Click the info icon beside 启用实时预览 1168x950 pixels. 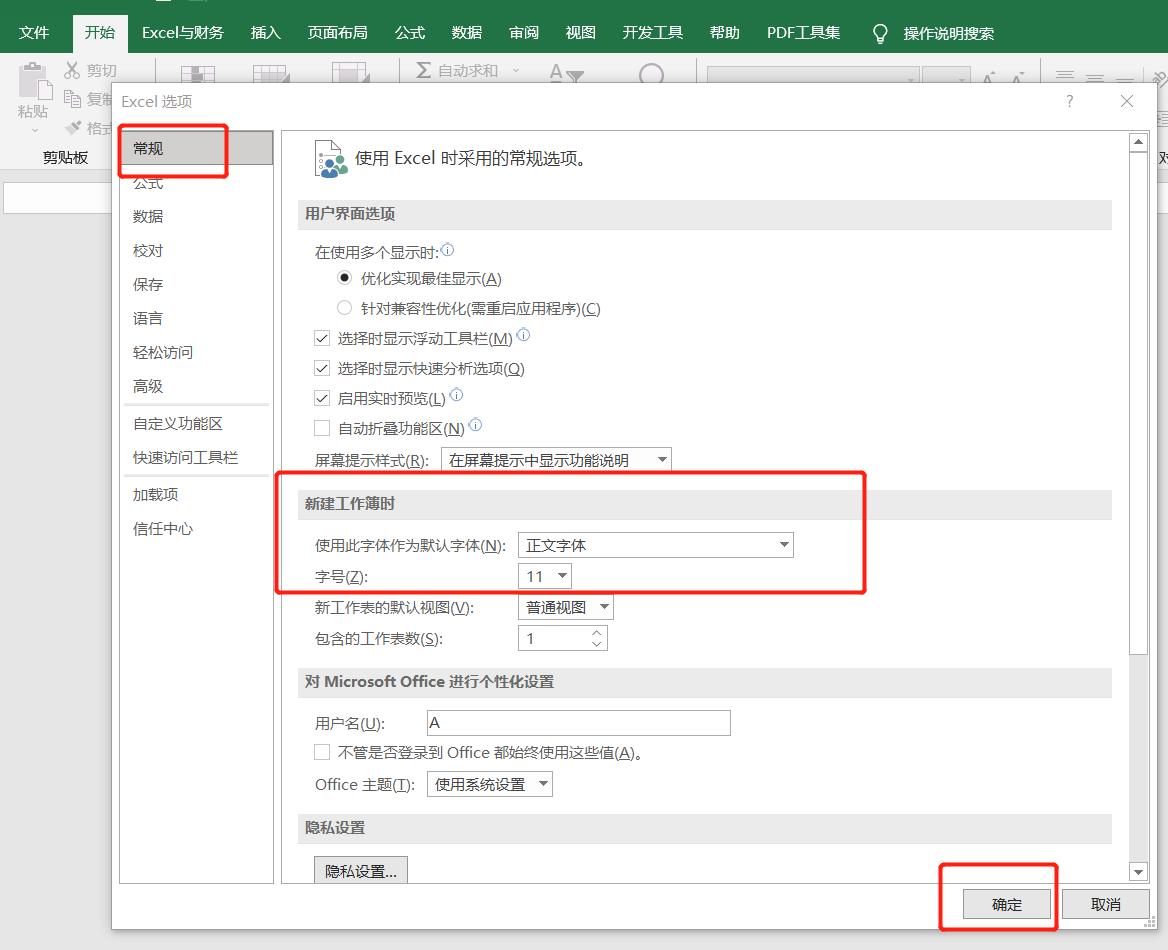click(x=457, y=393)
